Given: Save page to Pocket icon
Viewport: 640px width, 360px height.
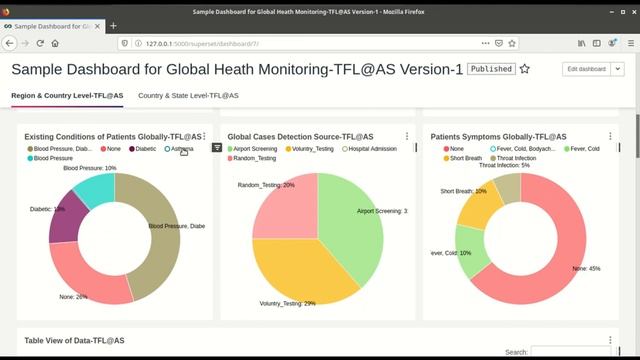Looking at the screenshot, I should [499, 43].
